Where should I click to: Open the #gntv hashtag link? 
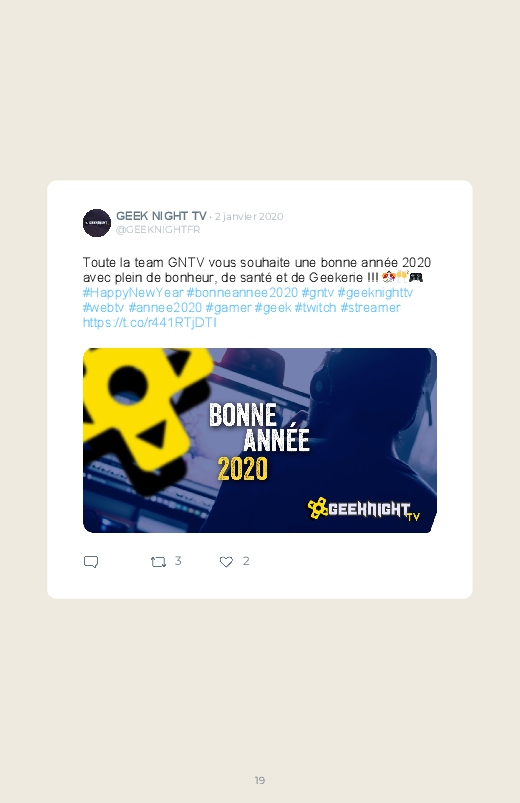[x=318, y=292]
